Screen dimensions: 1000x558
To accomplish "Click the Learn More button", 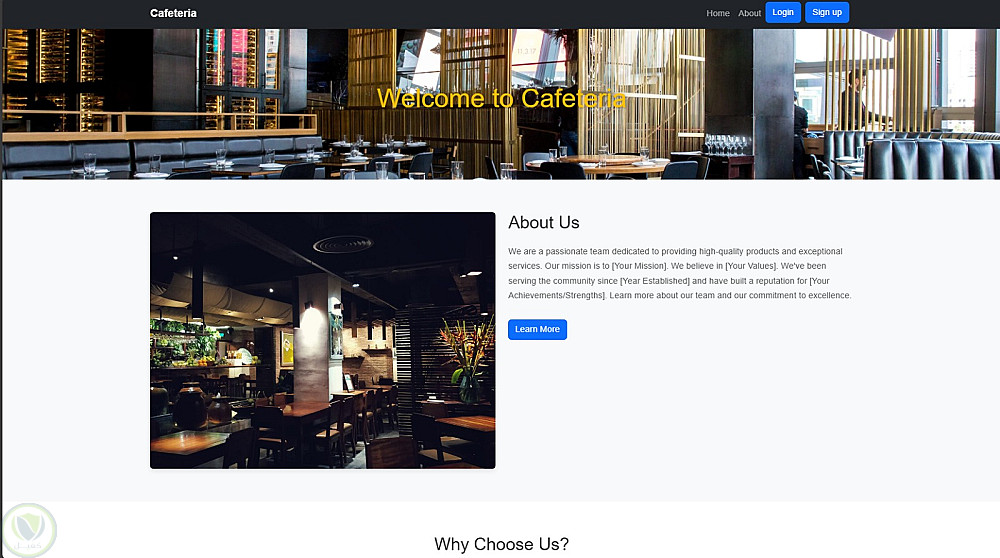I will 537,329.
